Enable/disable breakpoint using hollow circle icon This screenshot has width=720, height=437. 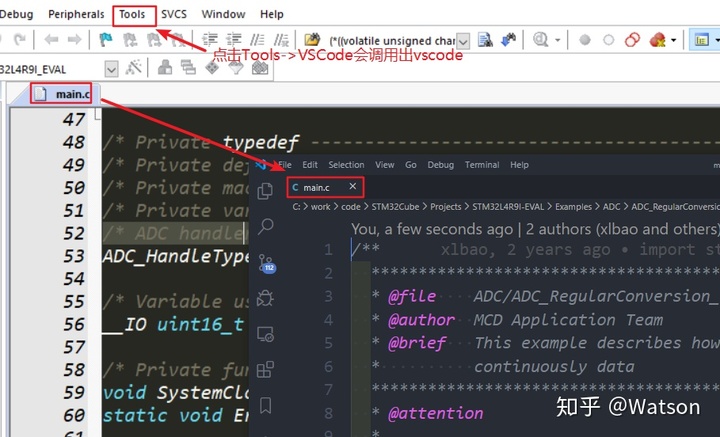608,40
